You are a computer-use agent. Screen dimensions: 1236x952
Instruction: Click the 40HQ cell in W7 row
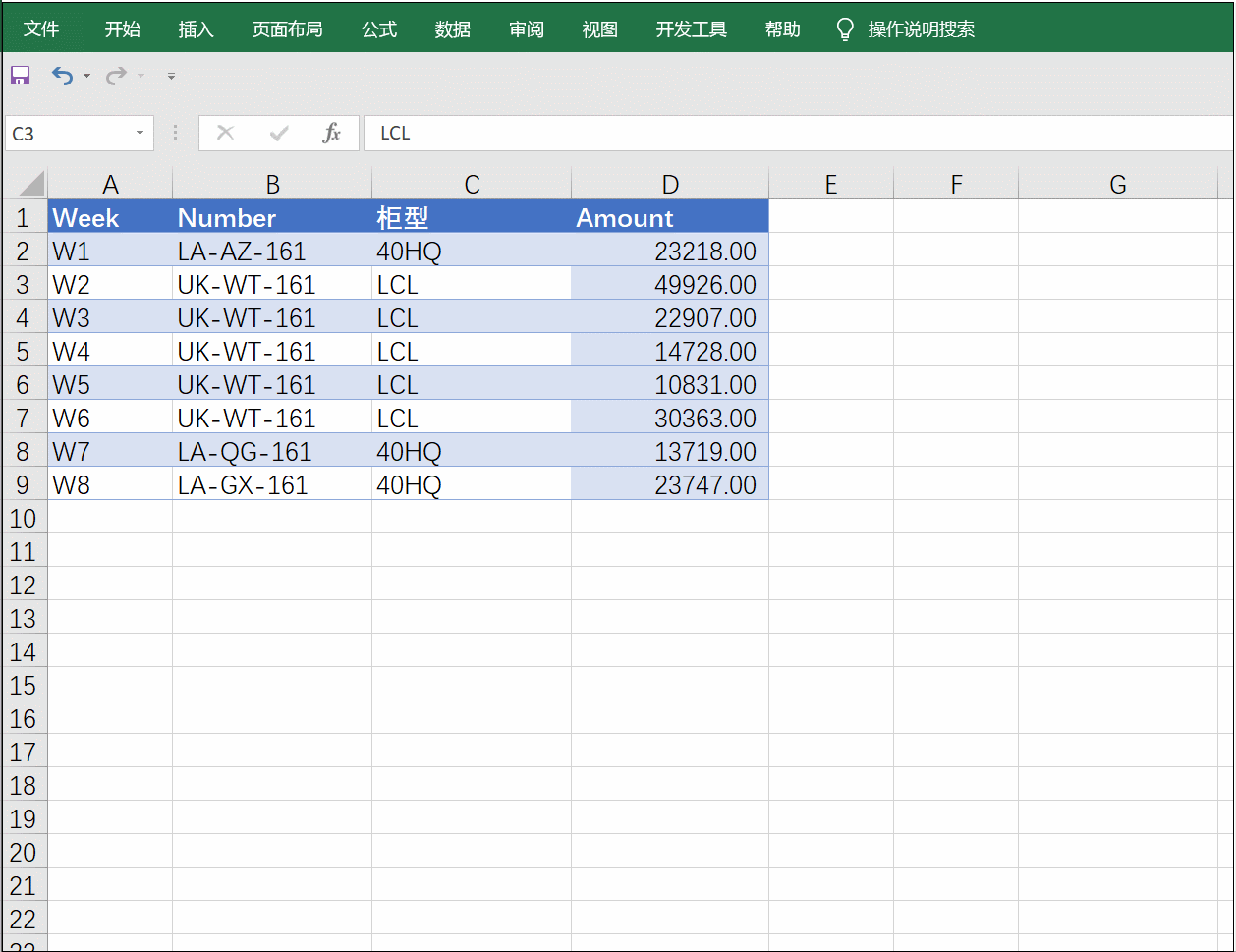tap(472, 451)
